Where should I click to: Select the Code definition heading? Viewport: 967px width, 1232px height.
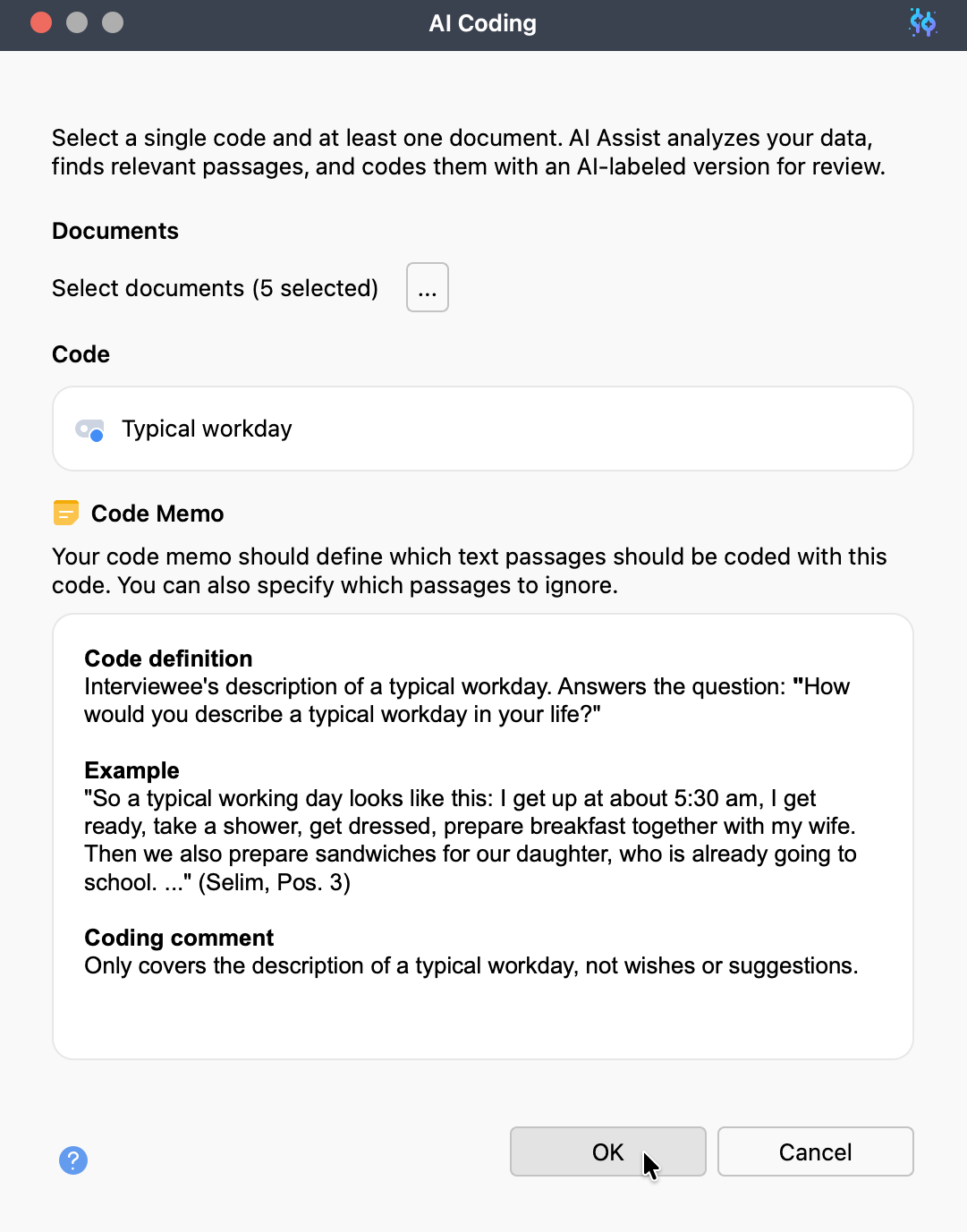pyautogui.click(x=167, y=658)
